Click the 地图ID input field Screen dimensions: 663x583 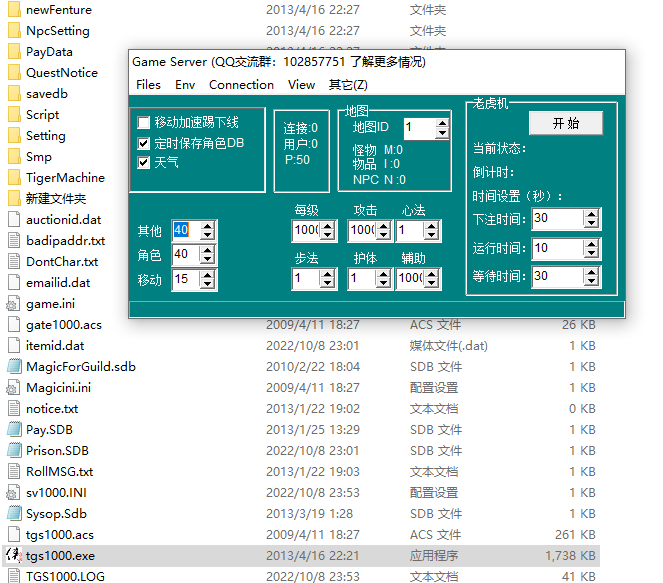pyautogui.click(x=419, y=128)
